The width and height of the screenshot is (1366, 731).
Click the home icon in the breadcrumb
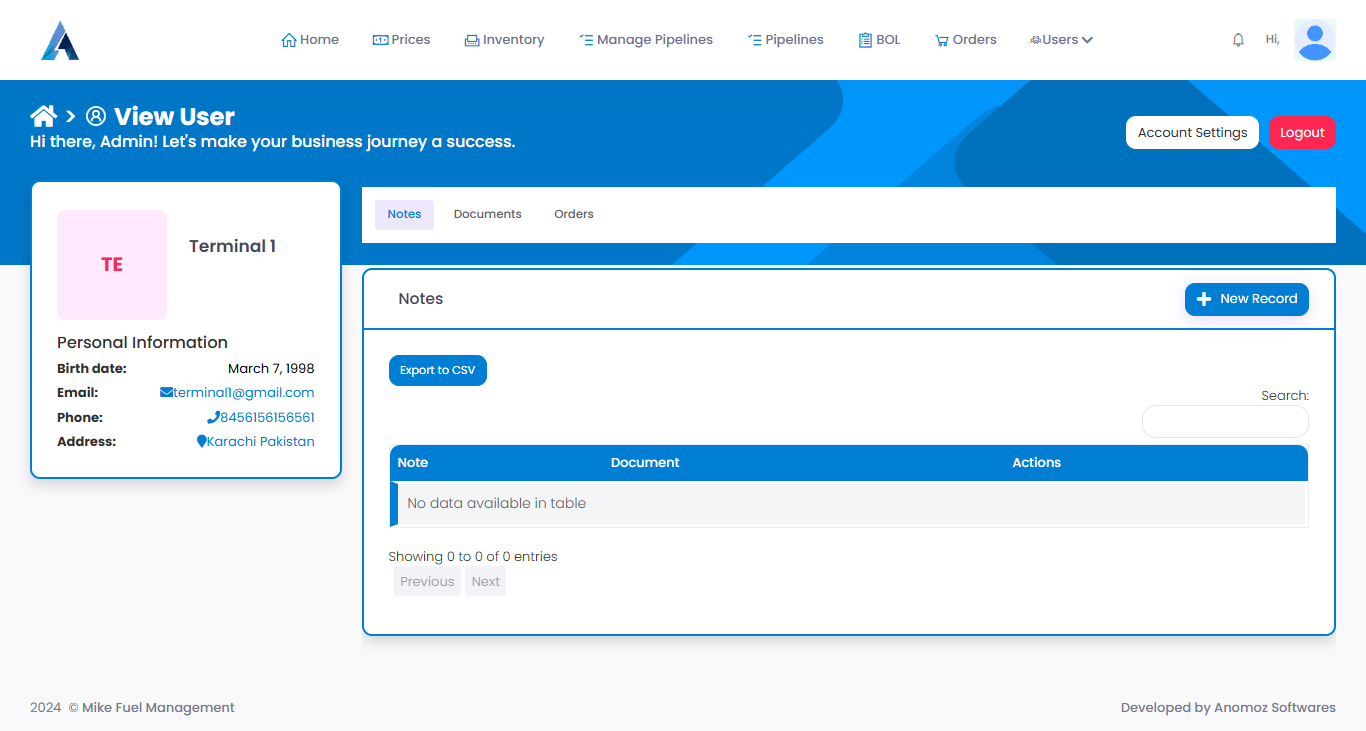tap(43, 116)
